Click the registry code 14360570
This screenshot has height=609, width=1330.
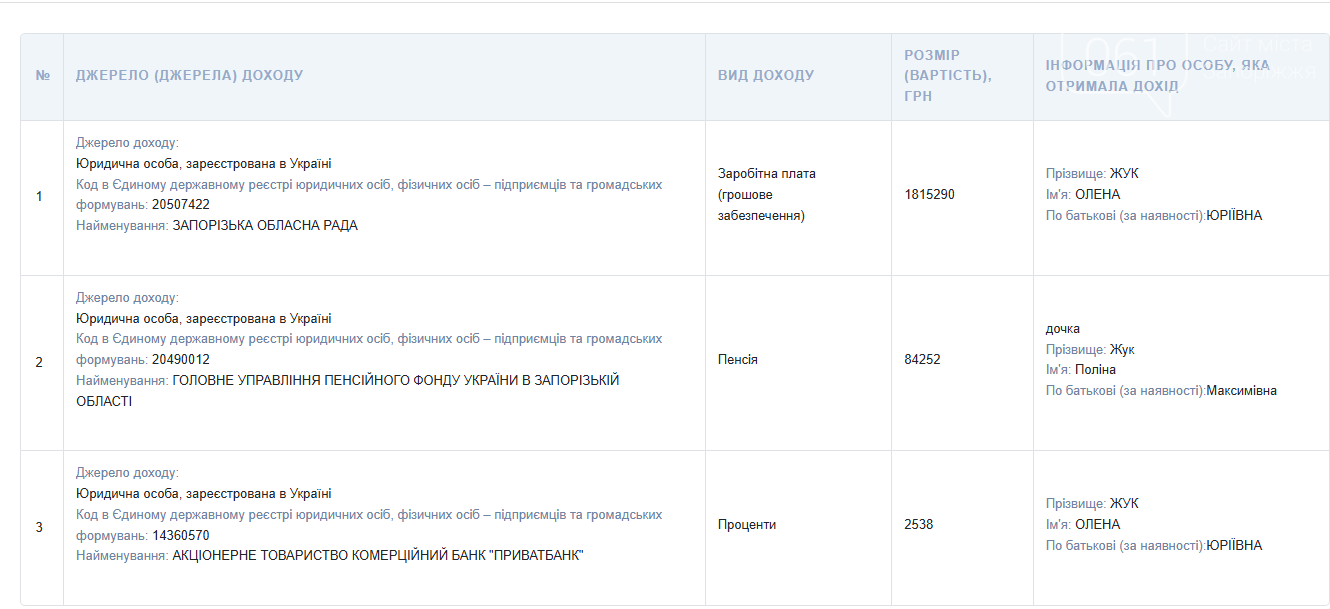click(x=180, y=535)
